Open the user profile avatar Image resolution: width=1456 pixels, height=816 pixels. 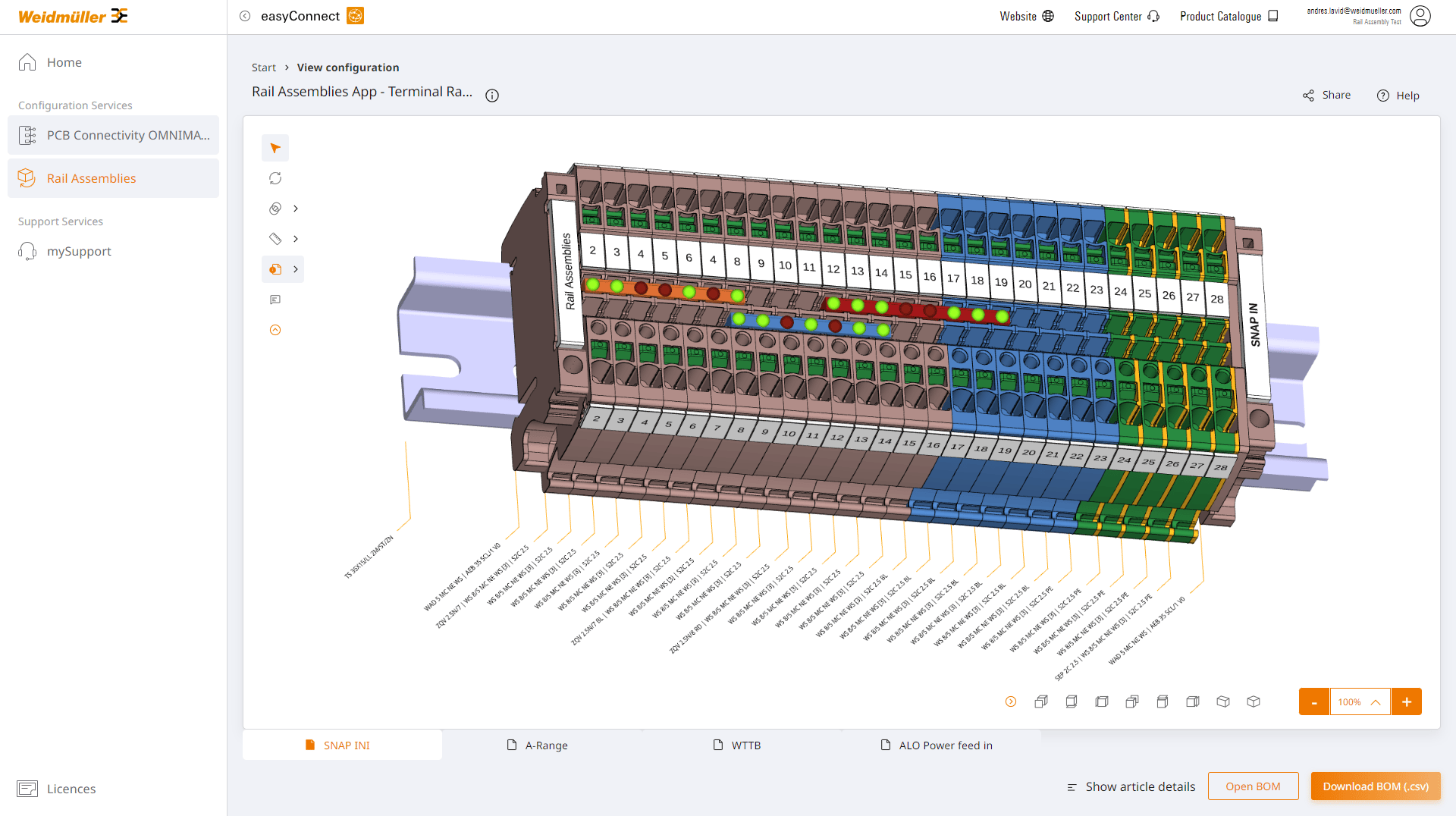click(x=1420, y=16)
